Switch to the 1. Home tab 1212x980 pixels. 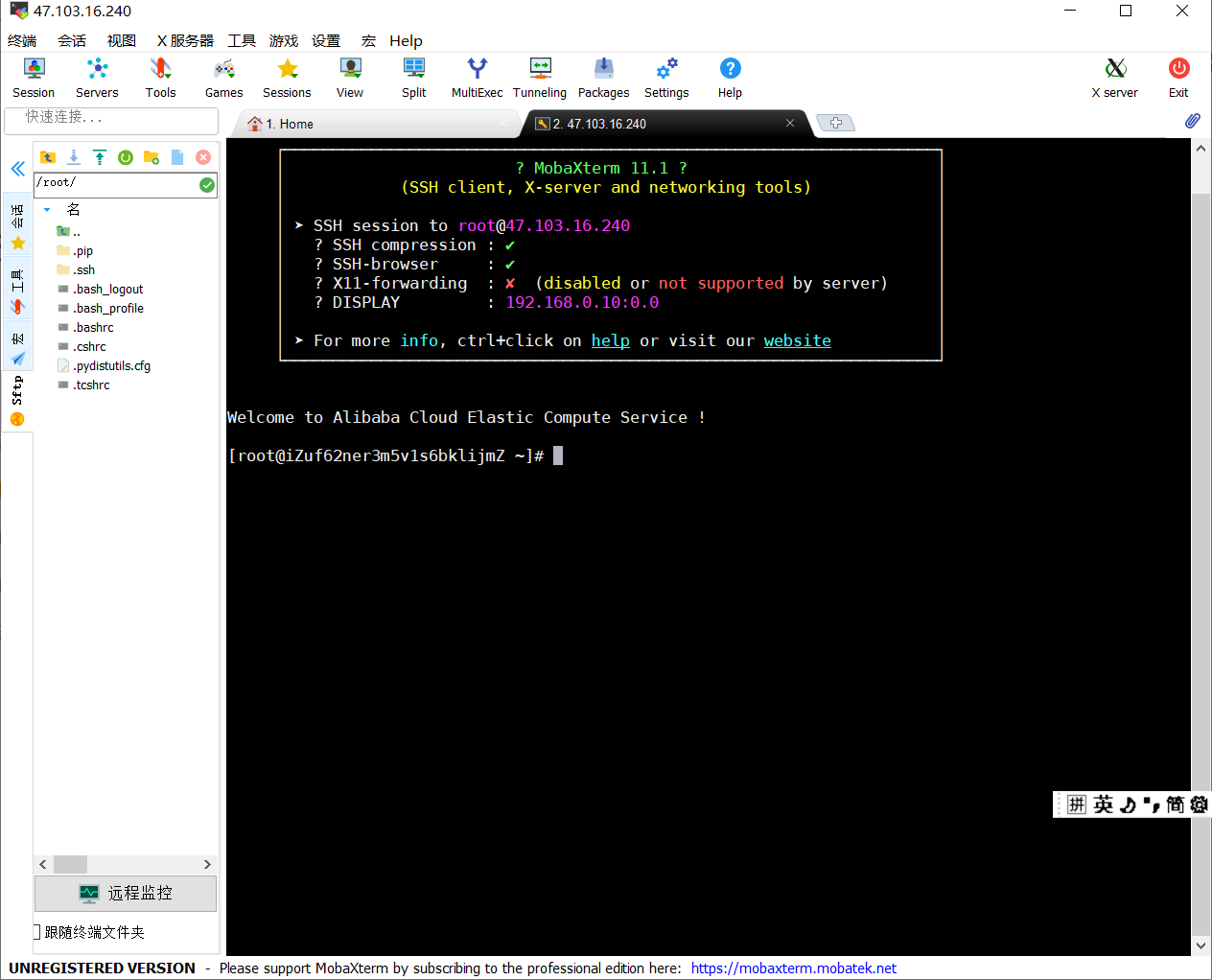click(376, 124)
